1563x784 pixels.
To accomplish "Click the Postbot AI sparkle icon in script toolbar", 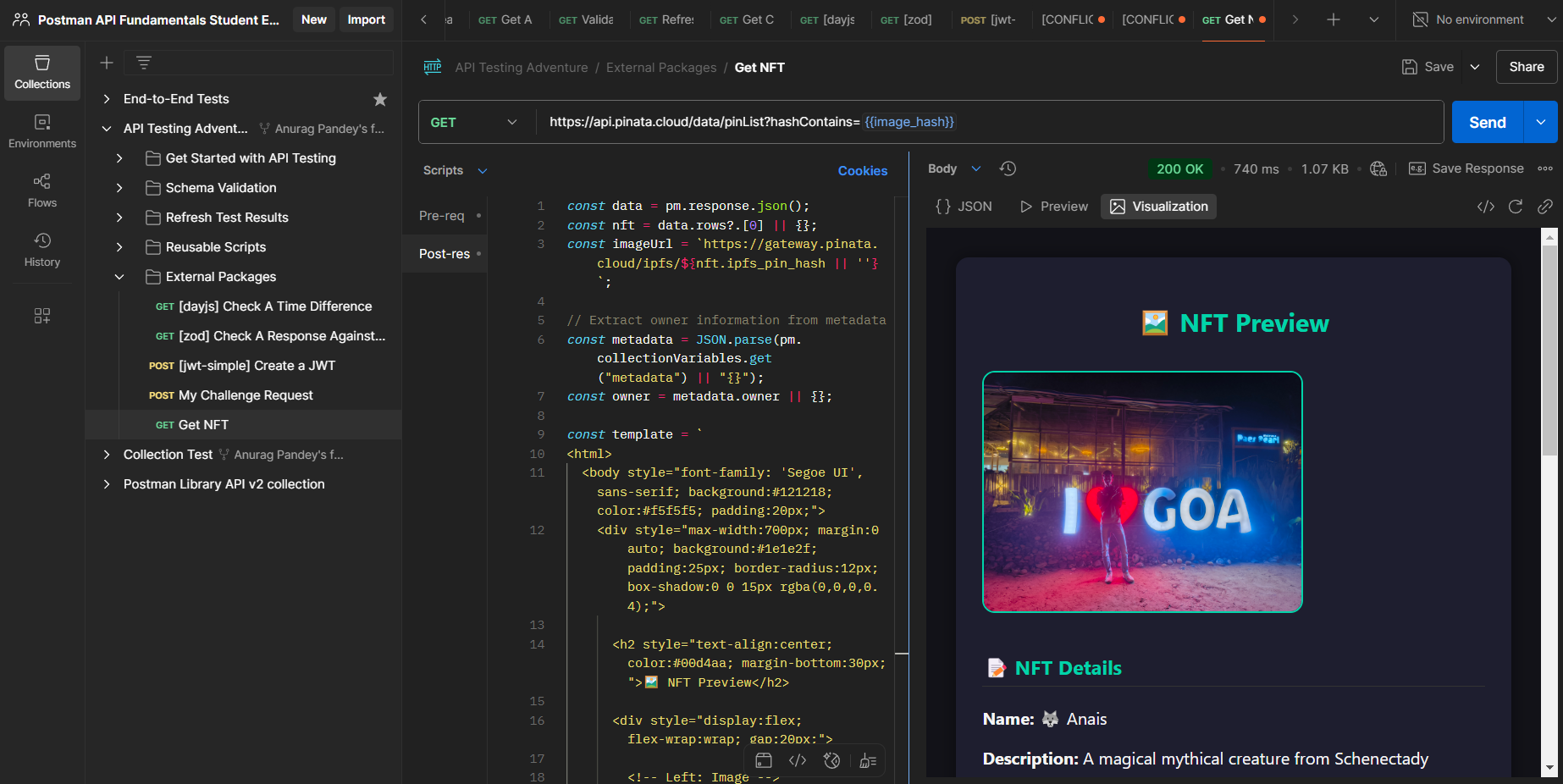I will click(832, 760).
